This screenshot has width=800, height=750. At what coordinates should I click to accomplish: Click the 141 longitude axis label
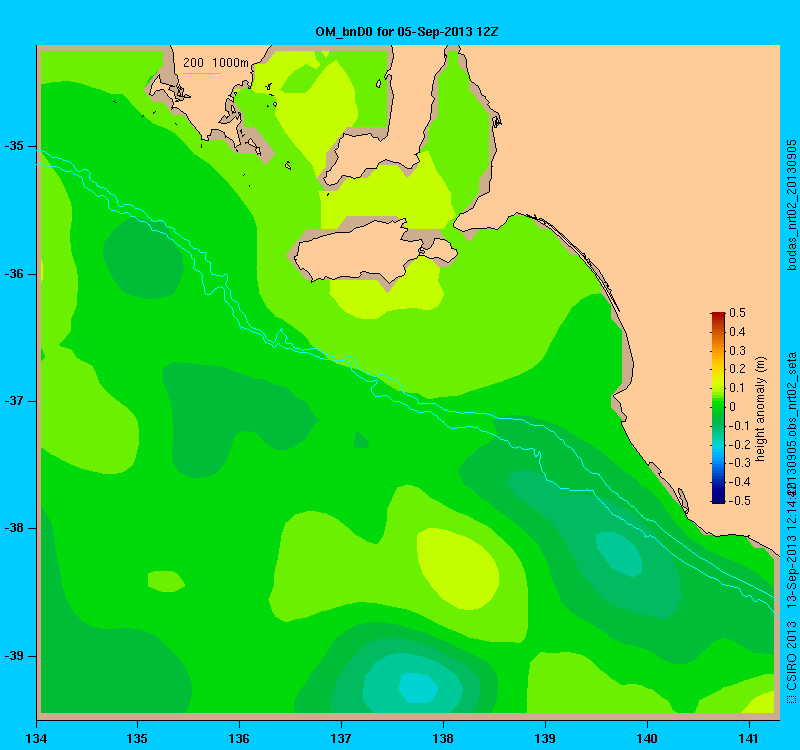tap(749, 738)
